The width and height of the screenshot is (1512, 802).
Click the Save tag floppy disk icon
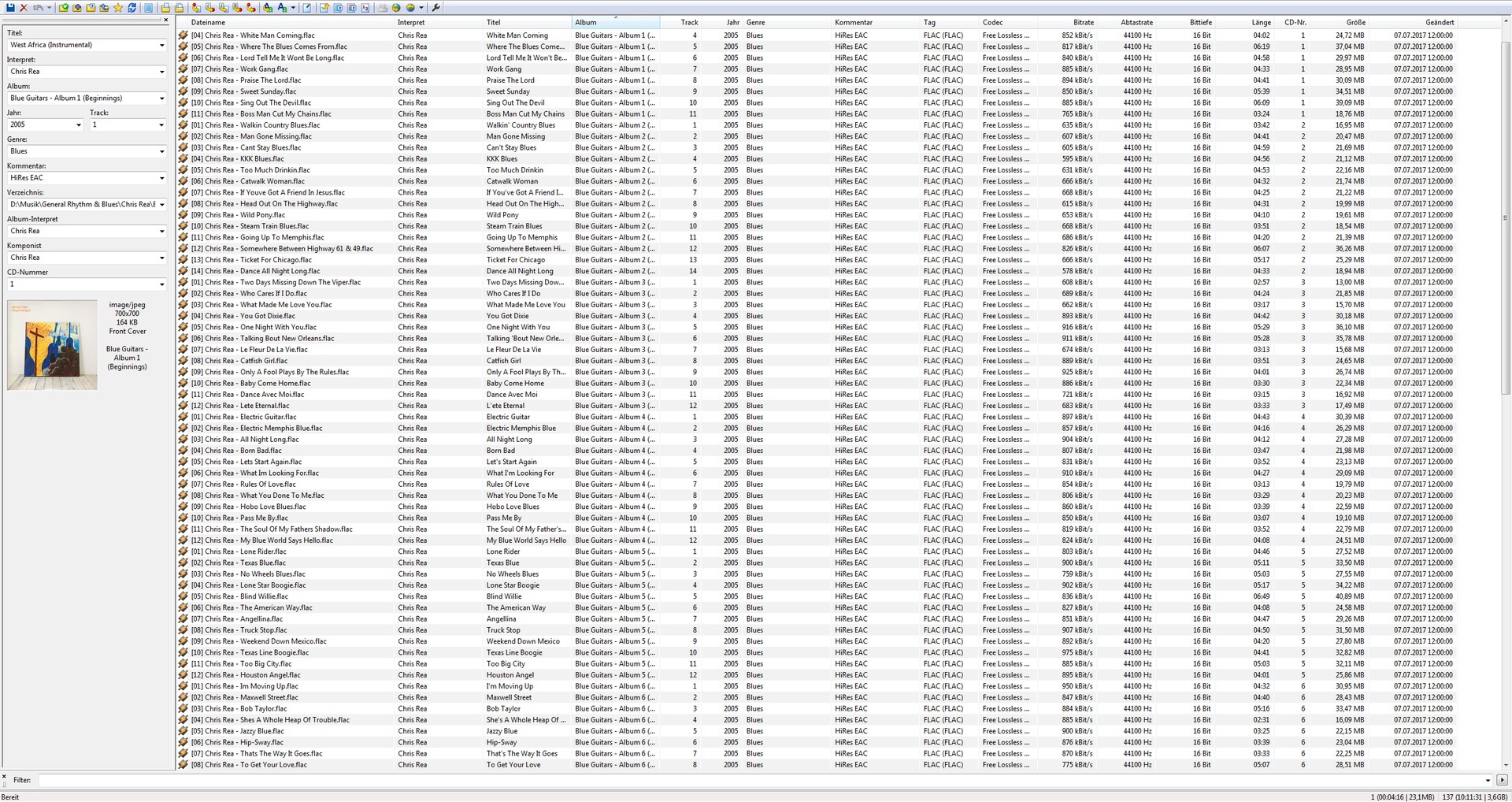pyautogui.click(x=10, y=8)
